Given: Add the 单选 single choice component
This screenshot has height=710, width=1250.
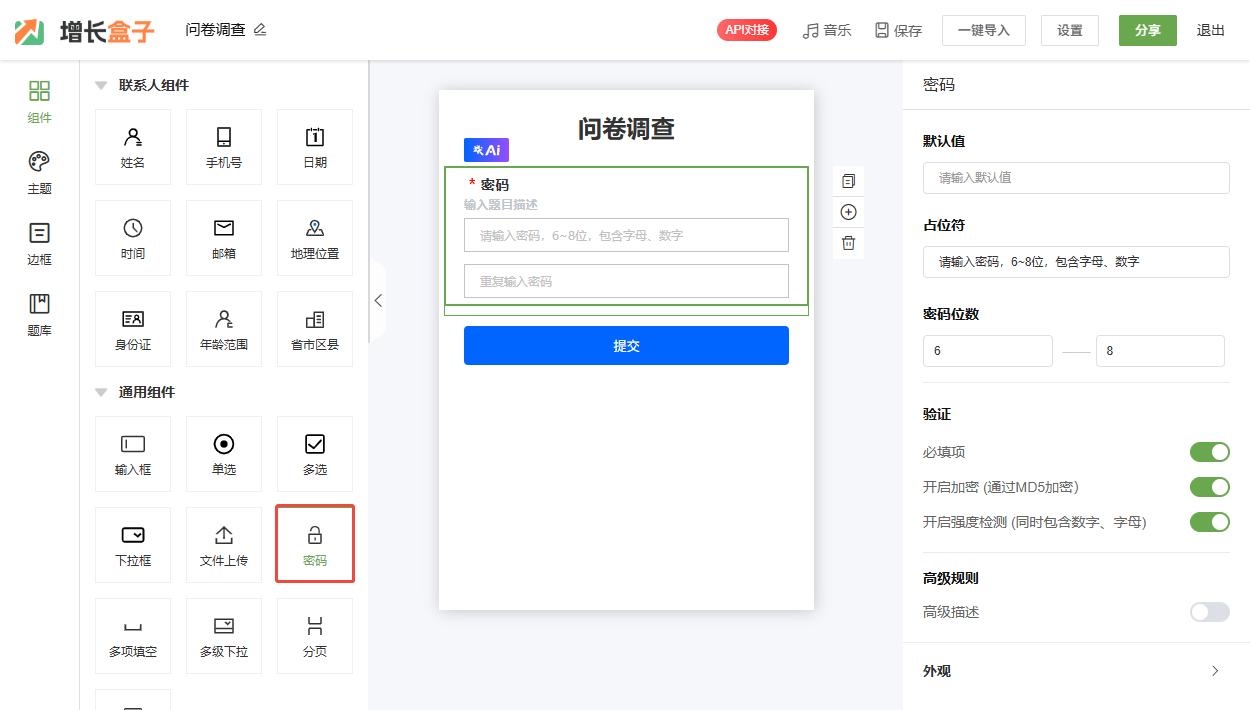Looking at the screenshot, I should pos(224,454).
